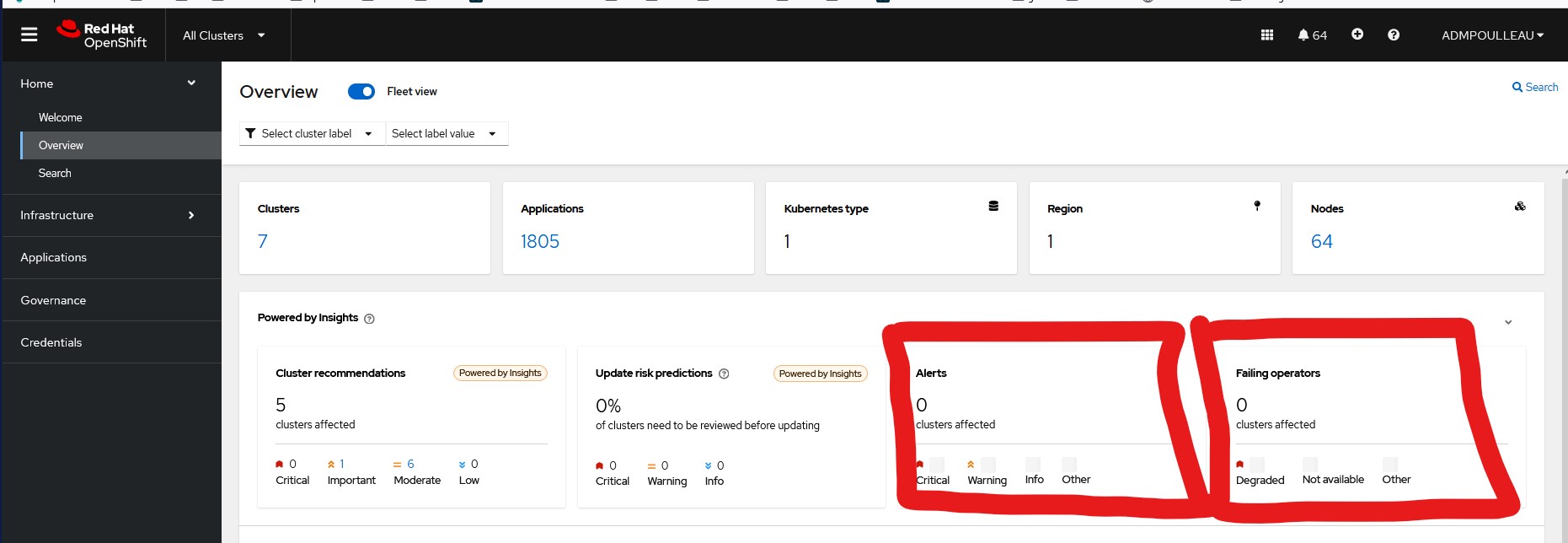This screenshot has width=1568, height=543.
Task: Click the Failing operators title
Action: point(1278,373)
